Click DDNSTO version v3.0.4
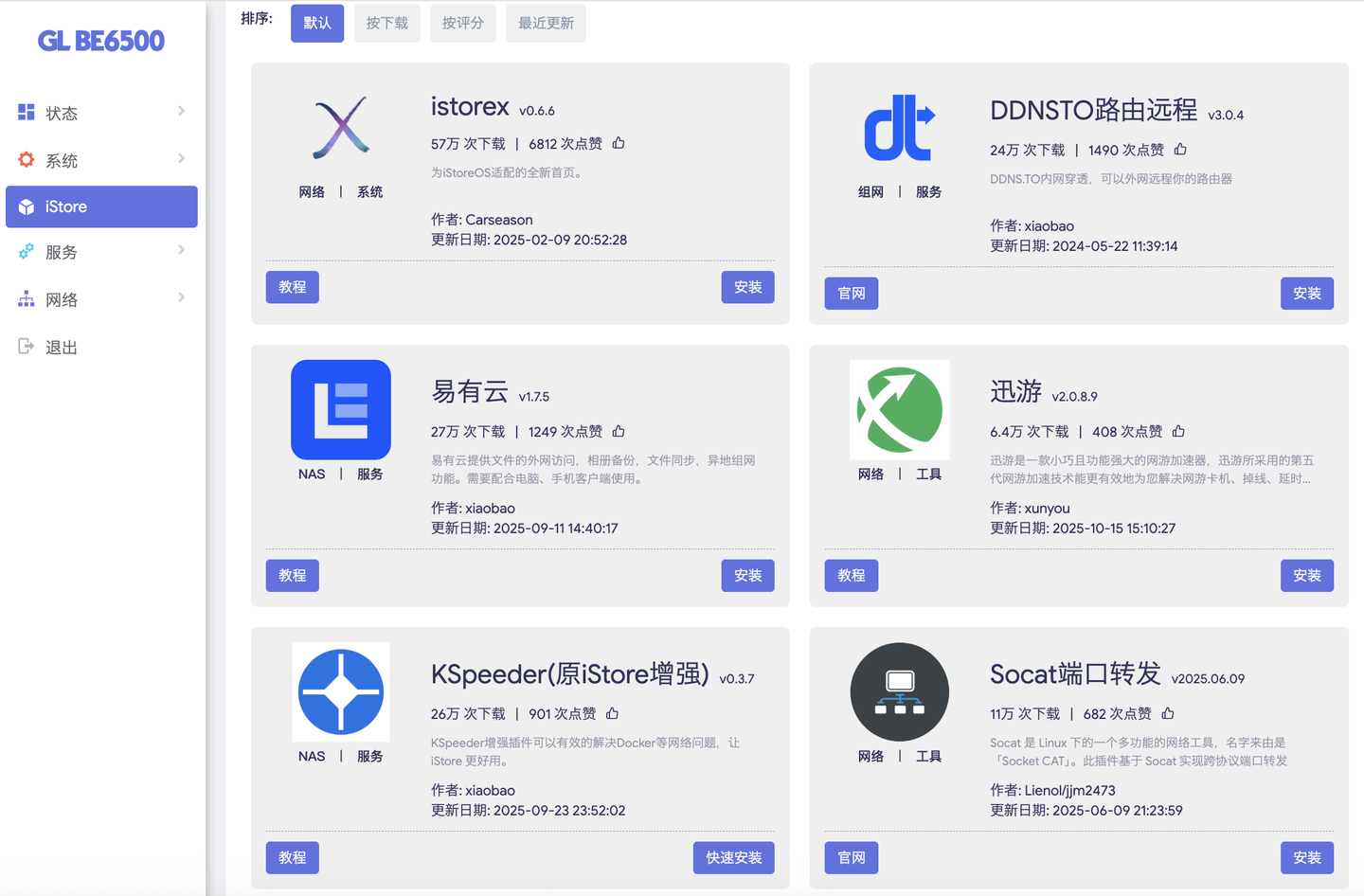Image resolution: width=1364 pixels, height=896 pixels. pos(1226,115)
